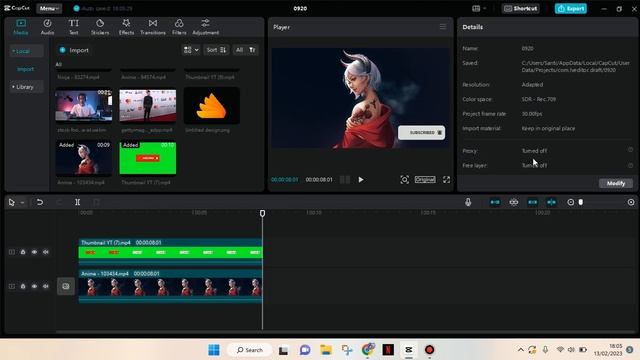Click the Modify button in Details
This screenshot has width=640, height=360.
[616, 183]
